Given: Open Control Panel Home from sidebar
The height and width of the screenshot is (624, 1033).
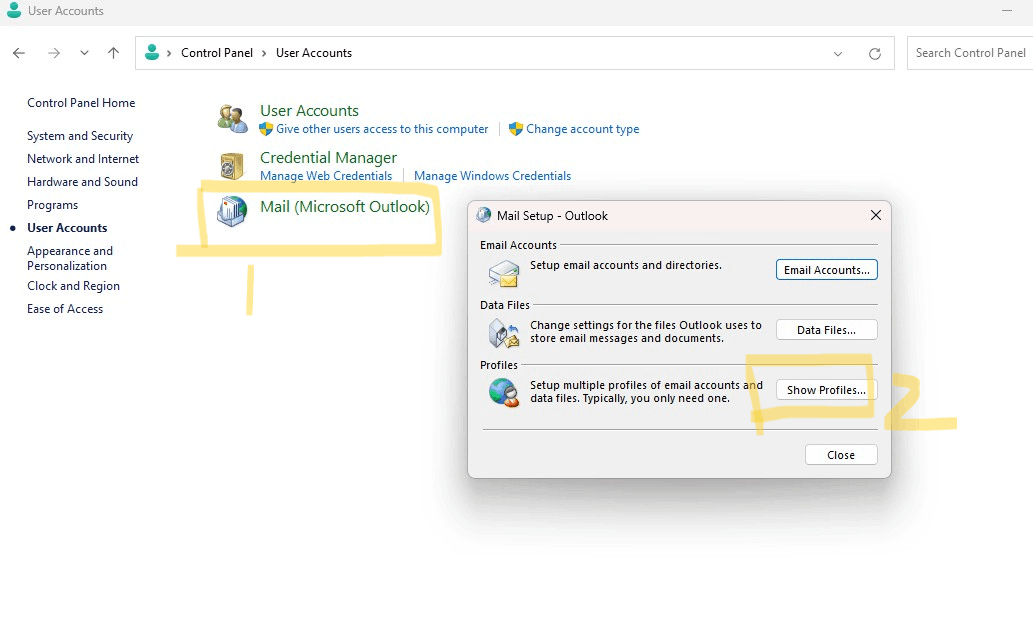Looking at the screenshot, I should [81, 102].
